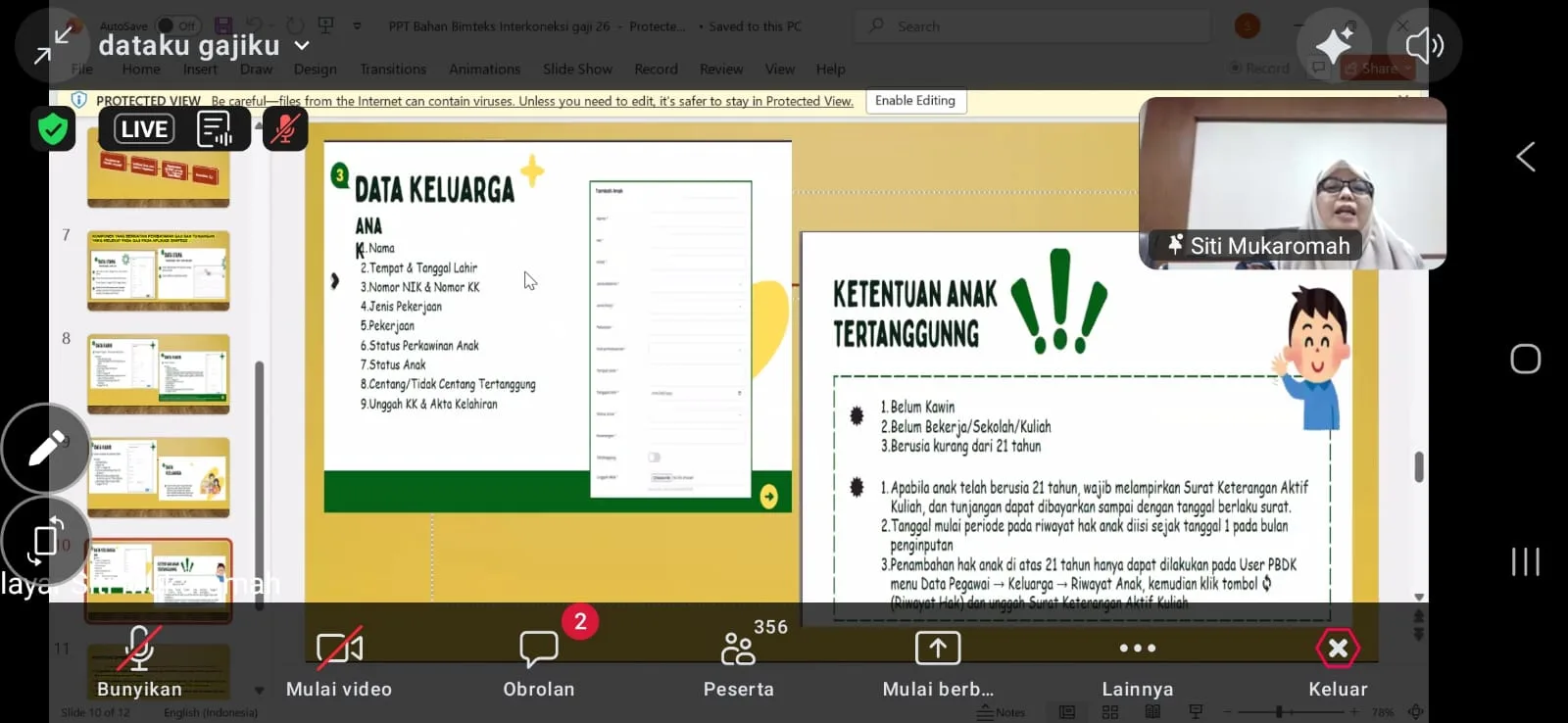
Task: Switch to Slide Sorter view icon
Action: (1109, 712)
